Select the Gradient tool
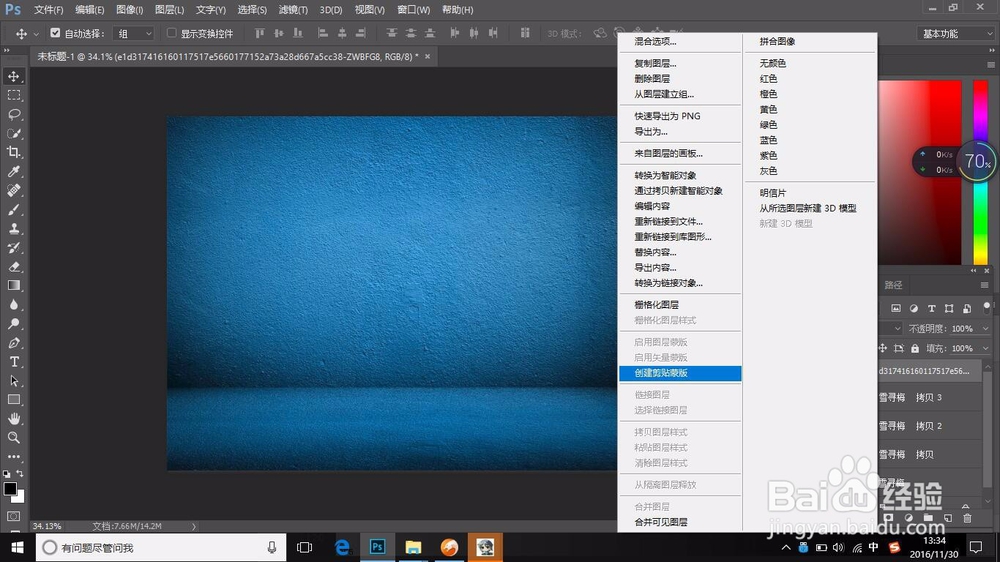The width and height of the screenshot is (1000, 562). pos(13,286)
